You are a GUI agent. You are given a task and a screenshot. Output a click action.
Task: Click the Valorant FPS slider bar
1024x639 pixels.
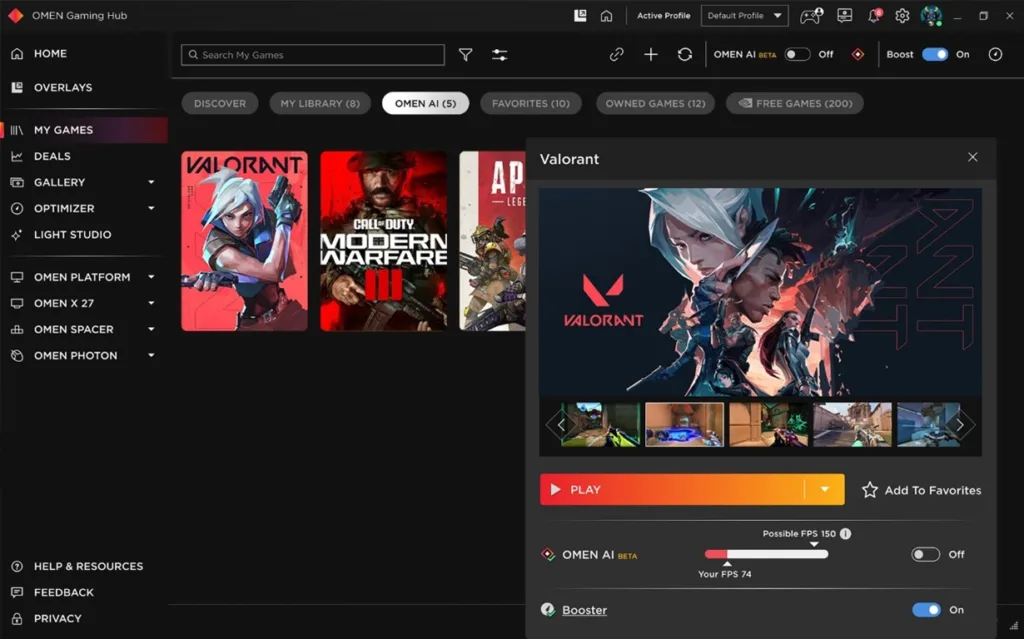766,554
